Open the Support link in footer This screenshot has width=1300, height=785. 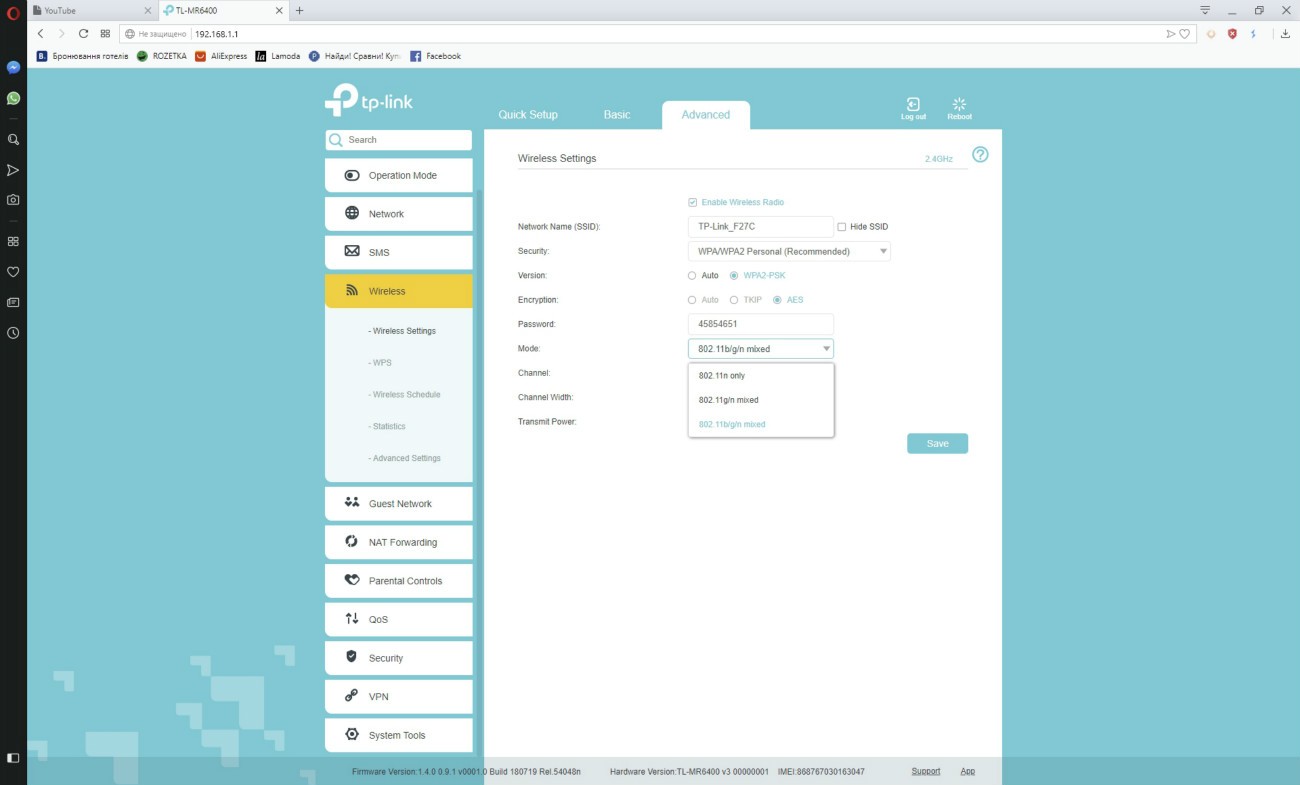[925, 771]
